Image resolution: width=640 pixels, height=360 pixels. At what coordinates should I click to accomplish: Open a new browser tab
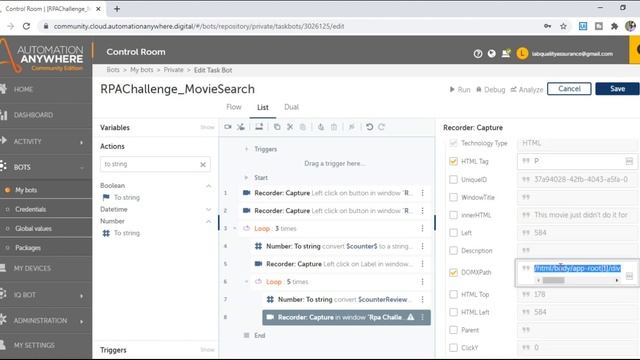117,9
